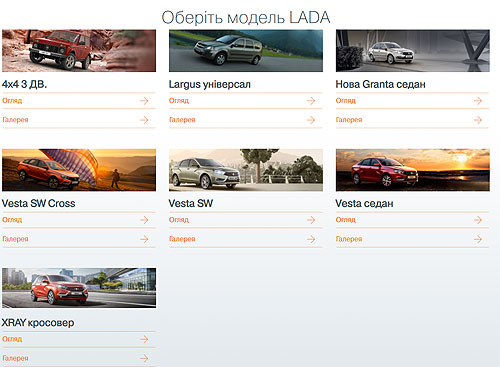This screenshot has height=367, width=500.
Task: Click the arrow beside XRAY кросовер Галерея
Action: click(x=144, y=358)
